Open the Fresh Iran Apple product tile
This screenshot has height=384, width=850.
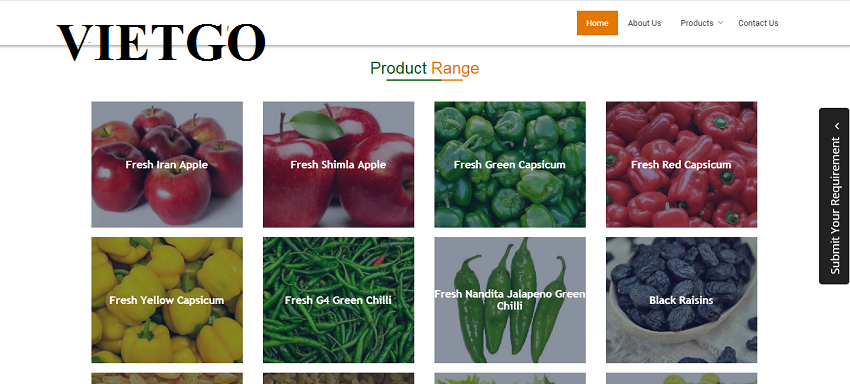tap(167, 164)
